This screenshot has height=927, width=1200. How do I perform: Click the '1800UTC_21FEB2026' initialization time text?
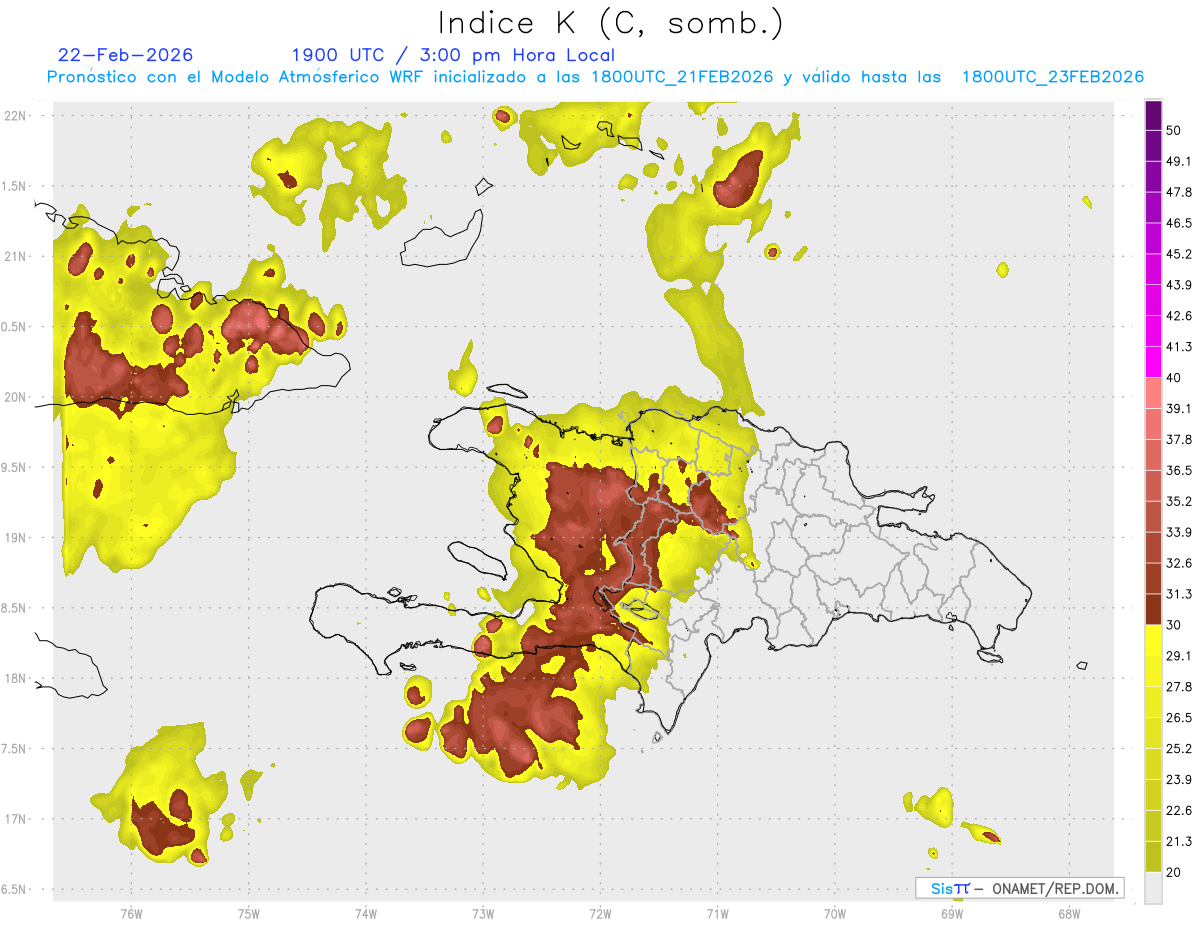[x=682, y=77]
